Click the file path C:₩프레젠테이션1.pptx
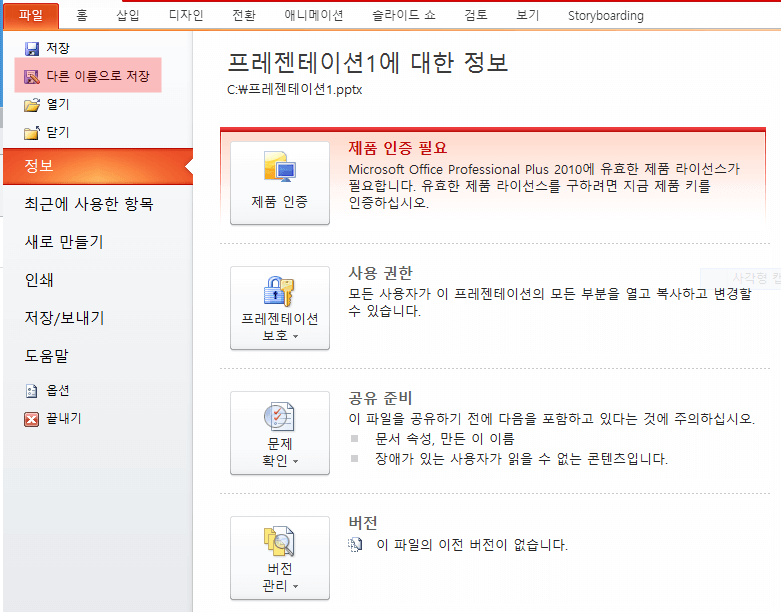The height and width of the screenshot is (612, 781). point(294,90)
